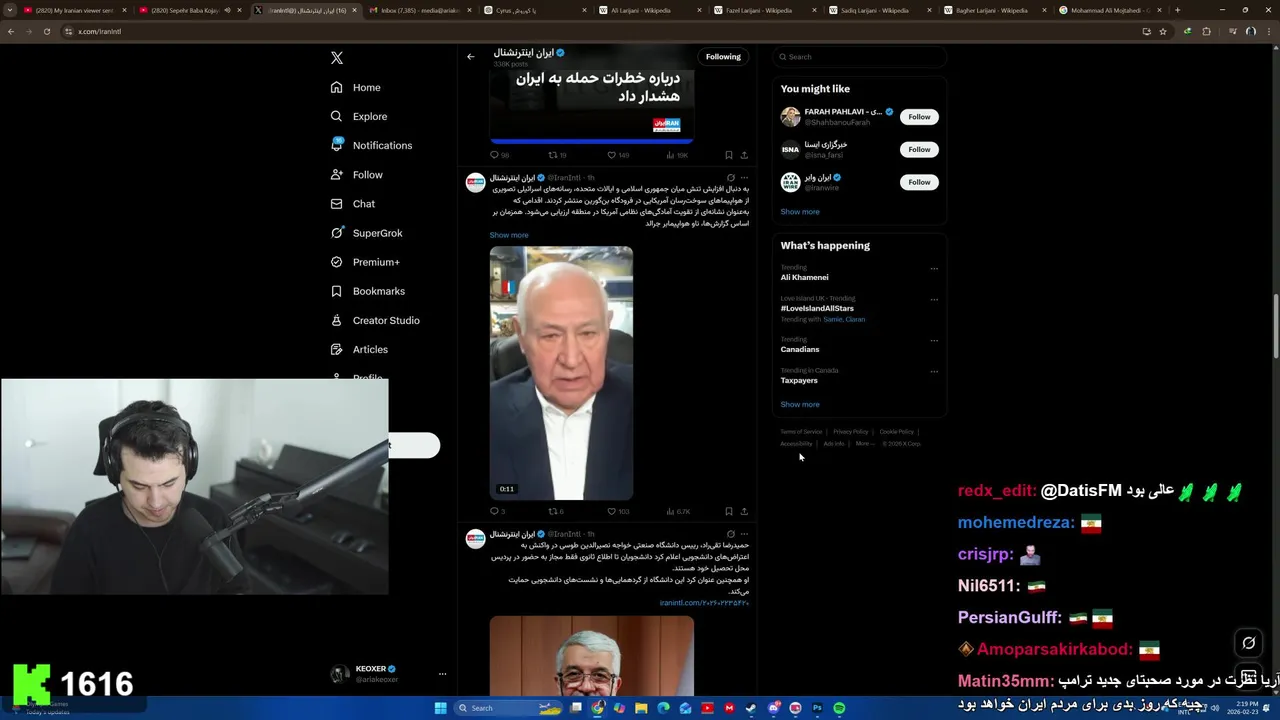The width and height of the screenshot is (1280, 720).
Task: Open Chat in the sidebar
Action: 352,203
